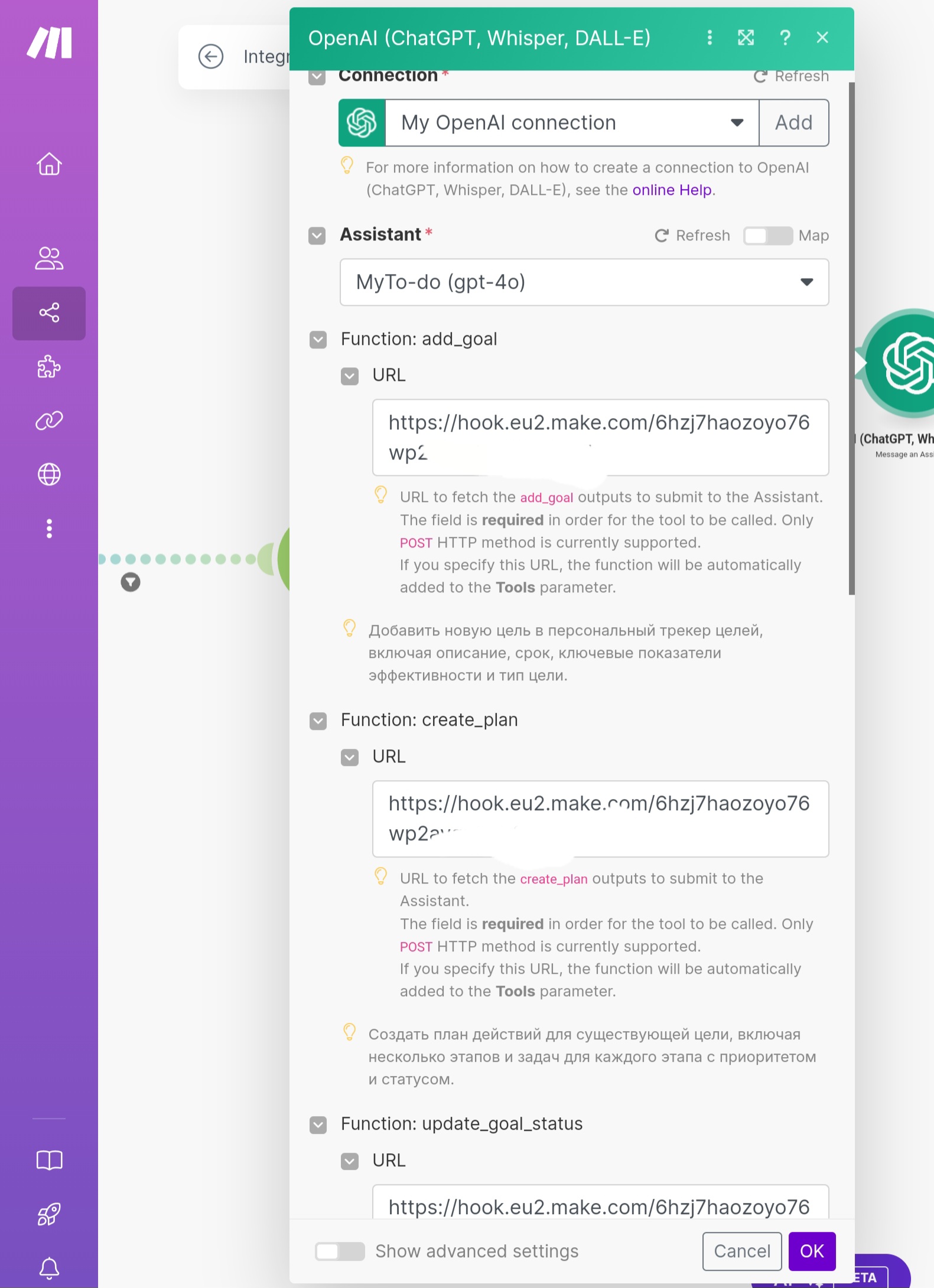Open the MyTo-do (gpt-4o) assistant dropdown
Screen dimensions: 934x1288
tap(584, 282)
